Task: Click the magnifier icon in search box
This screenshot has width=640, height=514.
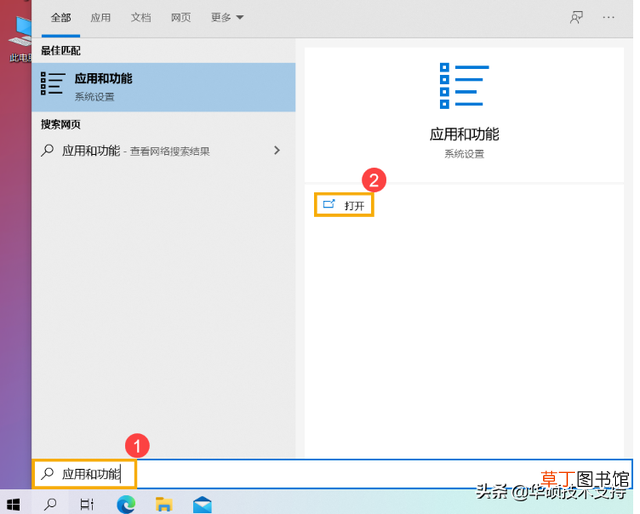Action: 47,474
